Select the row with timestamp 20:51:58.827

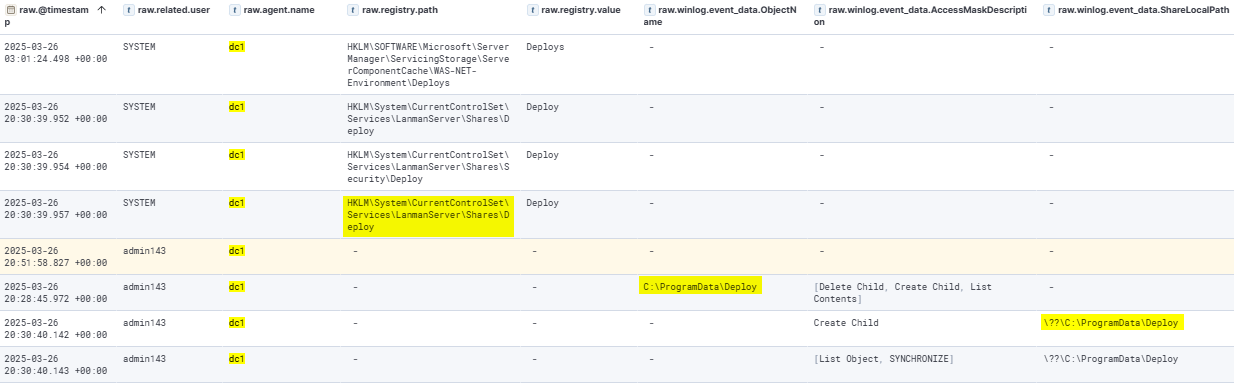617,256
